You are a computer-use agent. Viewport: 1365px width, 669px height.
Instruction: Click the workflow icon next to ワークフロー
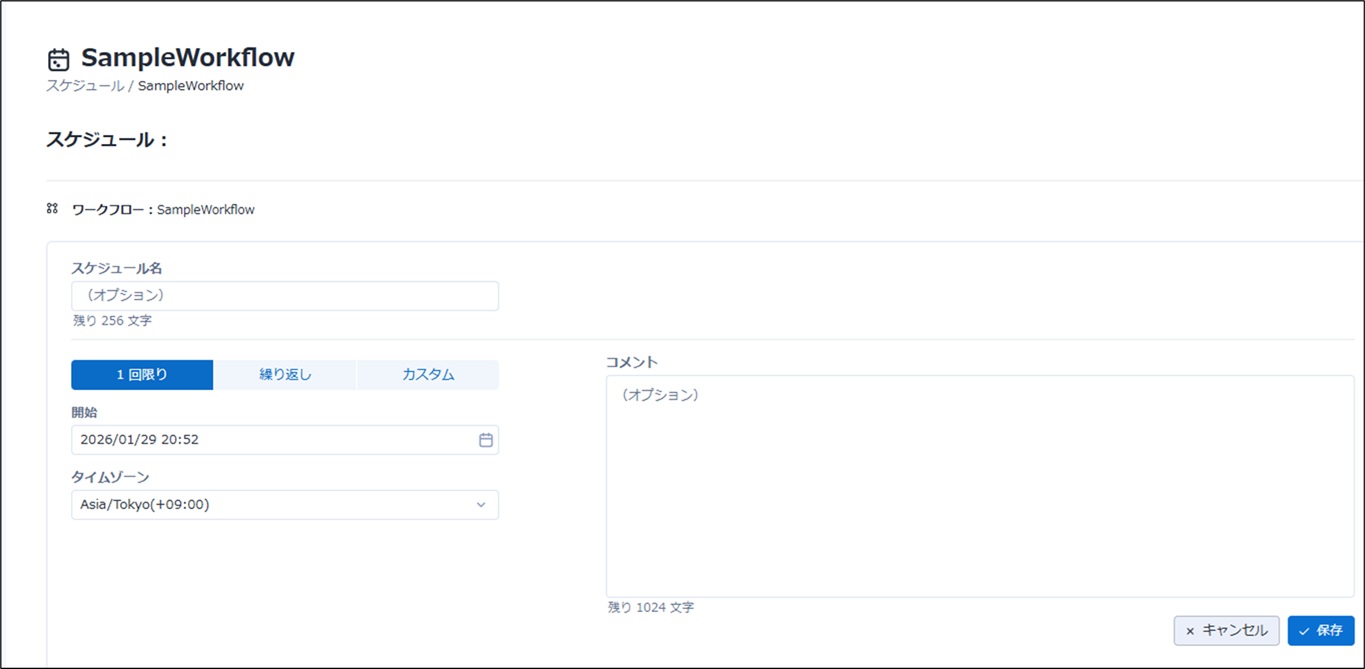52,209
